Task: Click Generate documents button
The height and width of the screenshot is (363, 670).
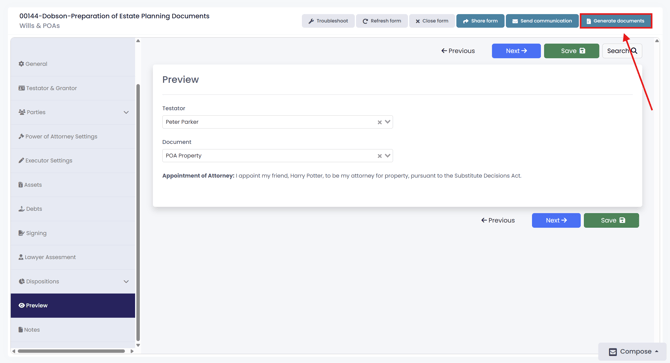Action: pyautogui.click(x=616, y=21)
